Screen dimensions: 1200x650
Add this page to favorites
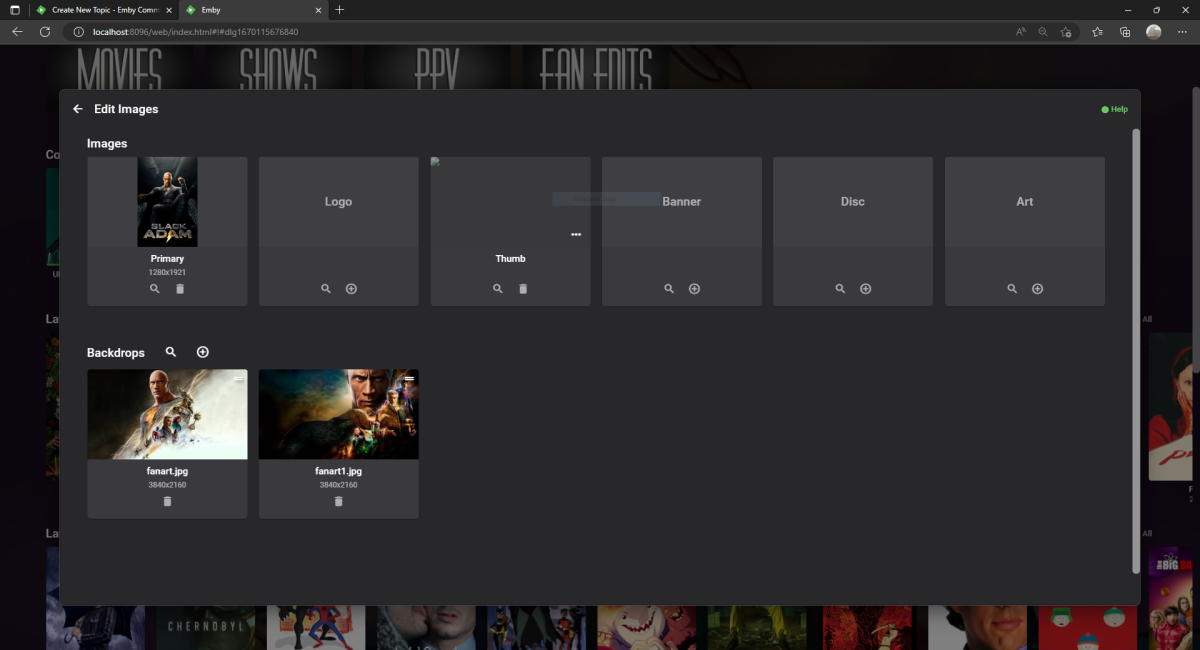click(x=1066, y=32)
